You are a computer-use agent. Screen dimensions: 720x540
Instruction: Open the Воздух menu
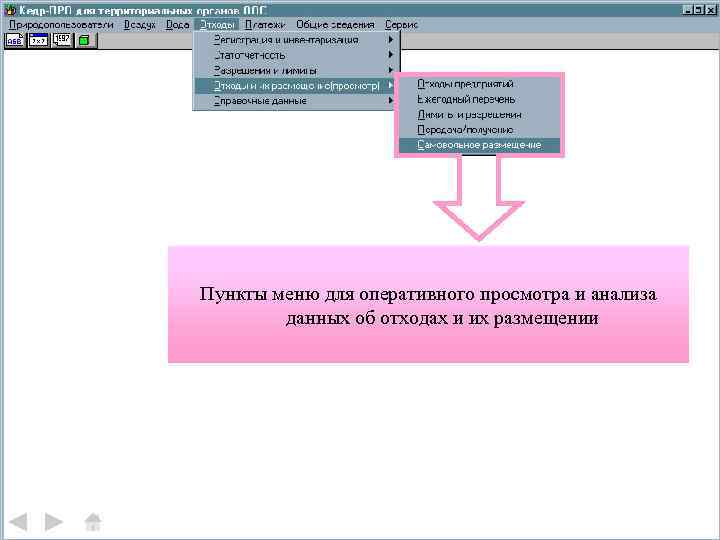pyautogui.click(x=140, y=25)
